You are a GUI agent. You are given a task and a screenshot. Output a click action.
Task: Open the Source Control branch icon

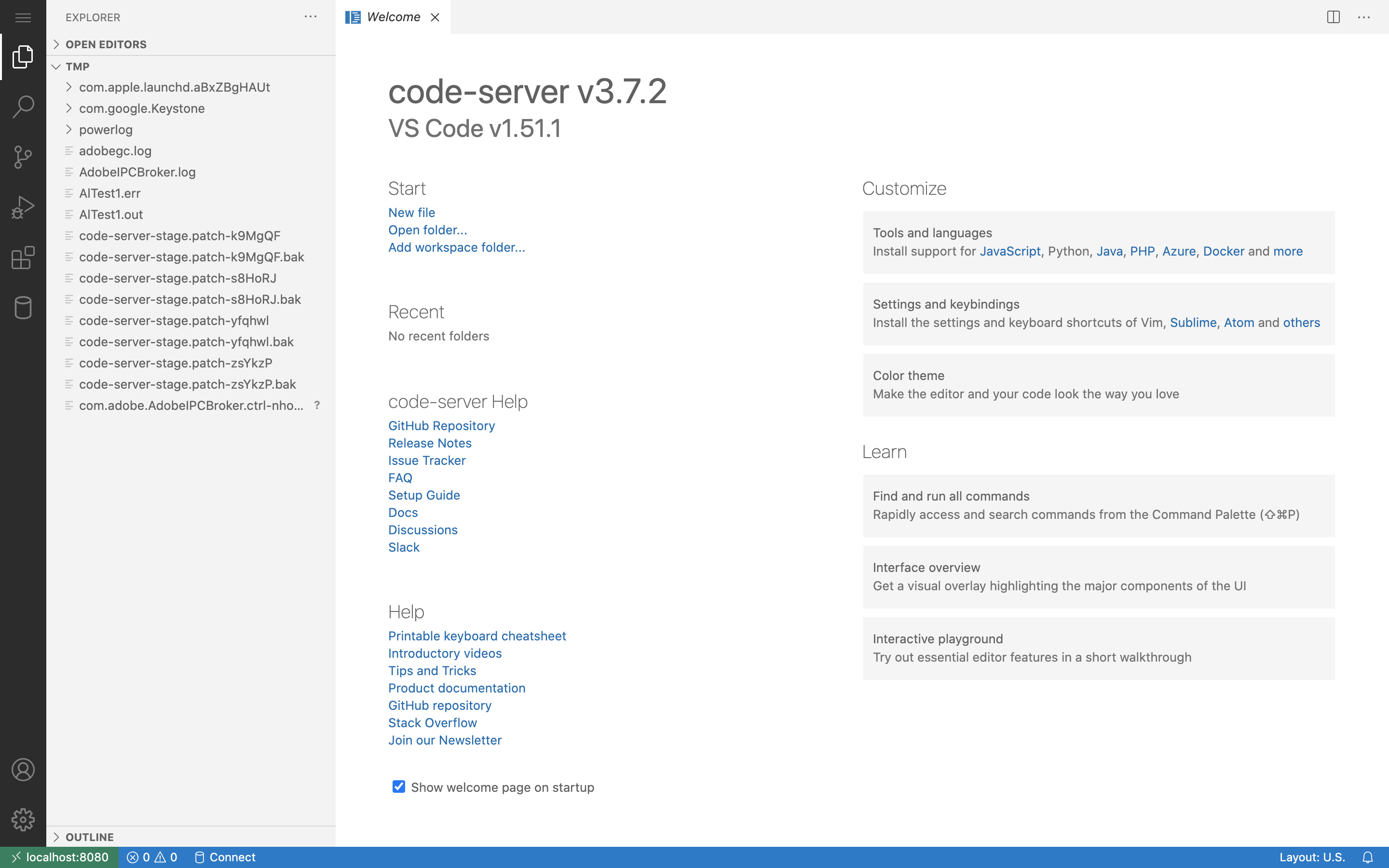23,157
